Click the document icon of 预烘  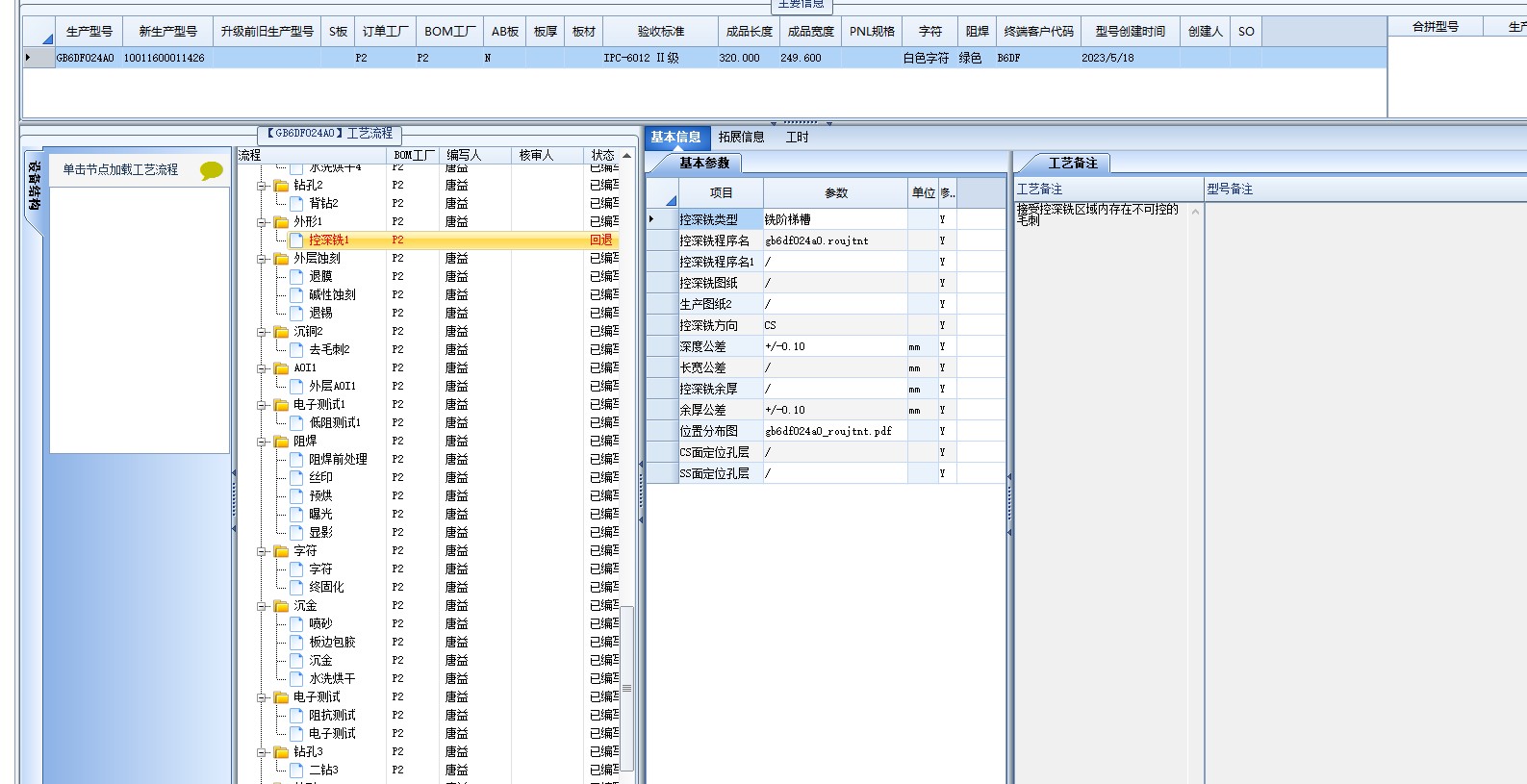296,495
